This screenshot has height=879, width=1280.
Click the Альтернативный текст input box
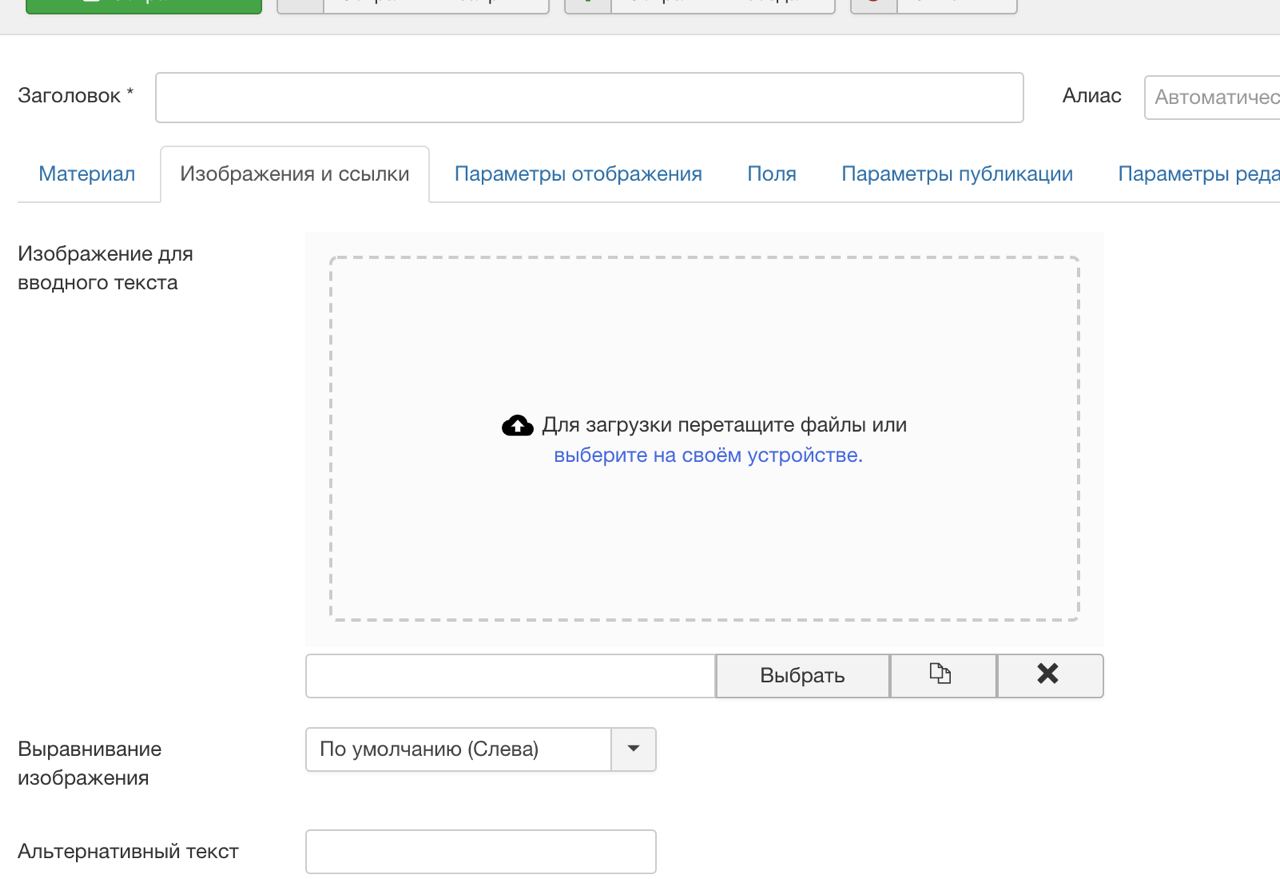tap(480, 852)
